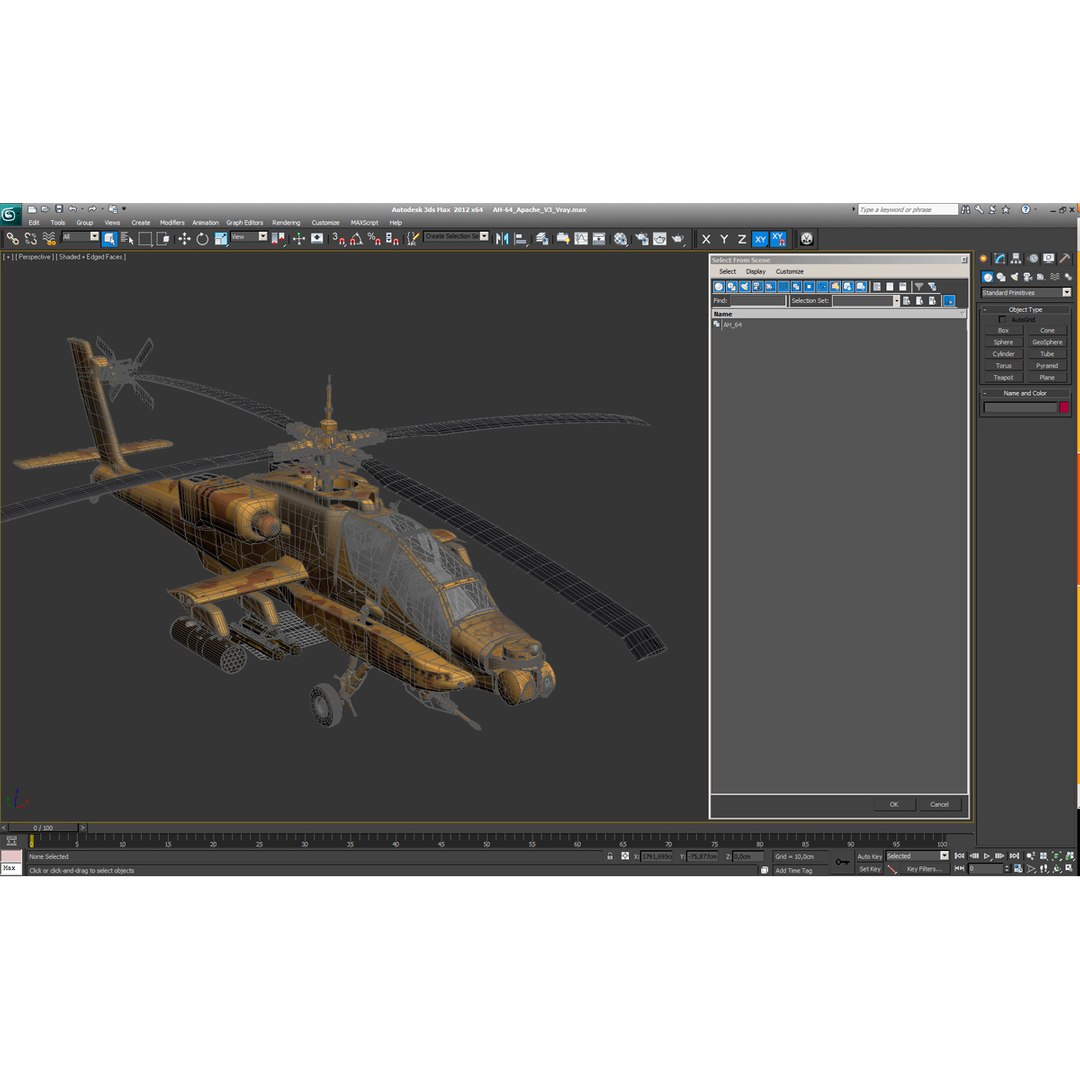
Task: Collapse the Object Type rollout
Action: tap(1025, 310)
